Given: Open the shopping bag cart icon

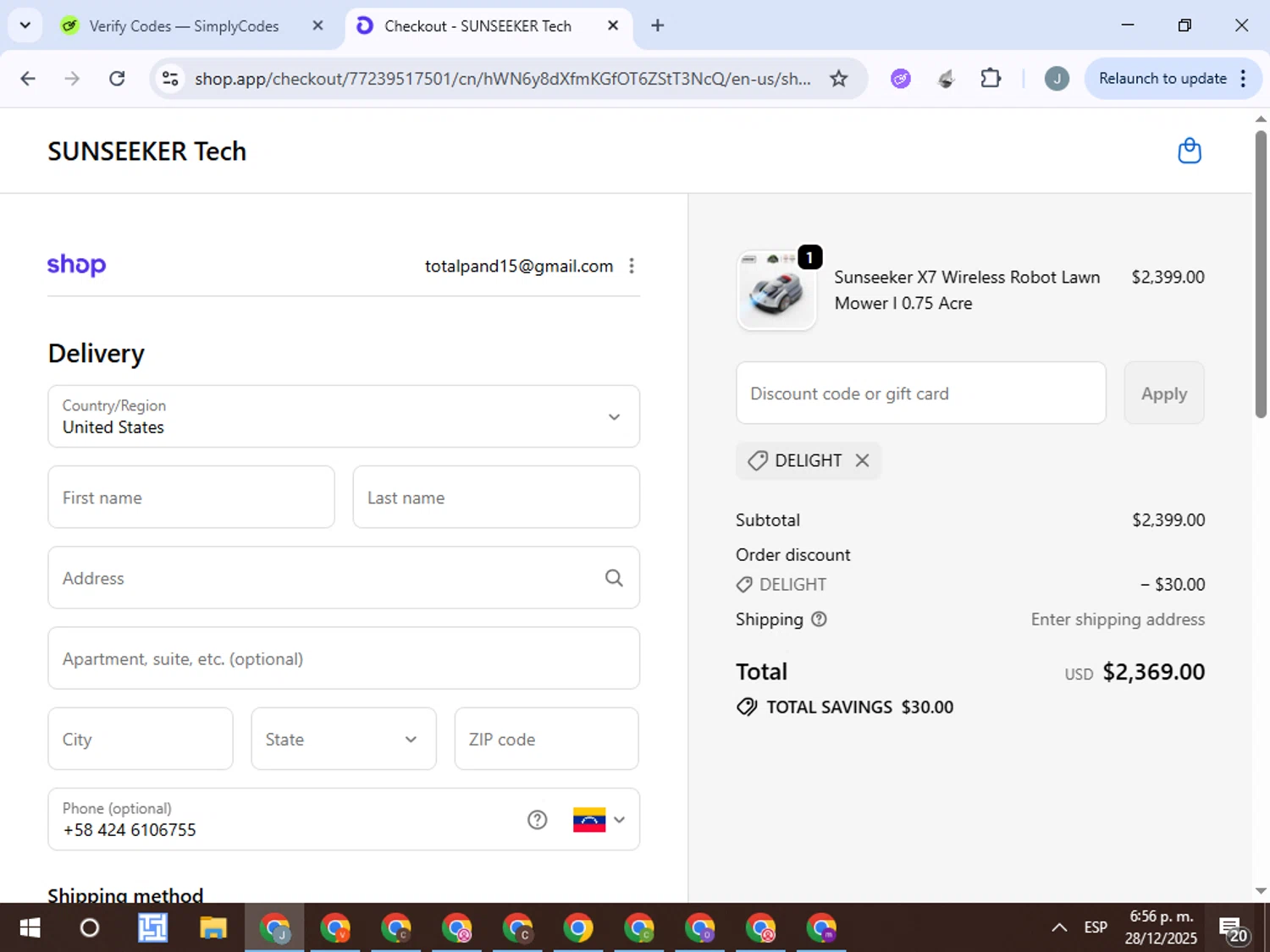Looking at the screenshot, I should [1190, 151].
